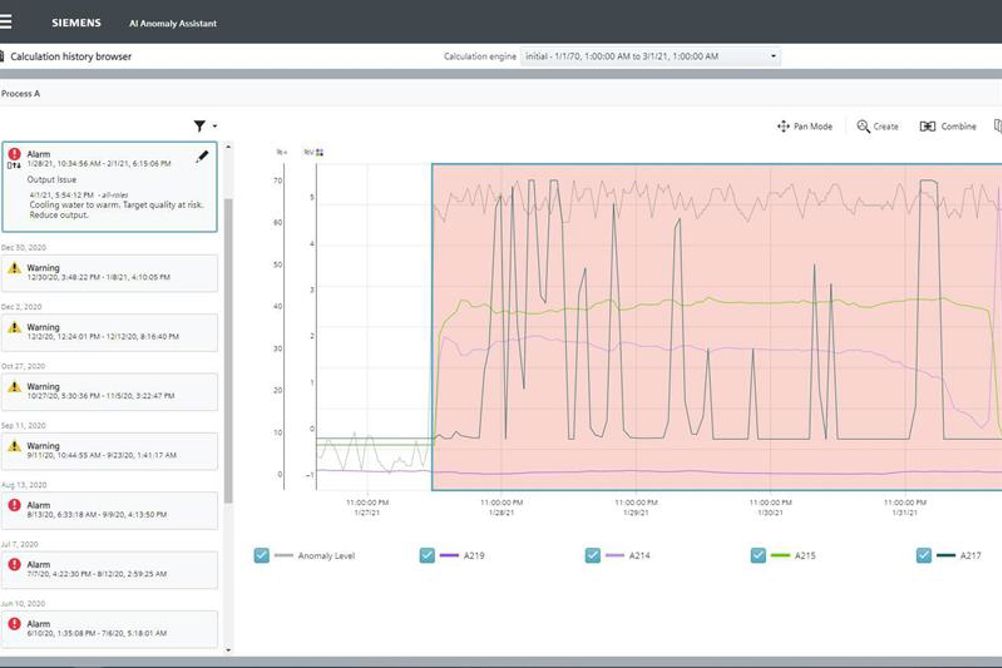The image size is (1002, 668).
Task: Toggle the A217 series checkbox
Action: 923,555
